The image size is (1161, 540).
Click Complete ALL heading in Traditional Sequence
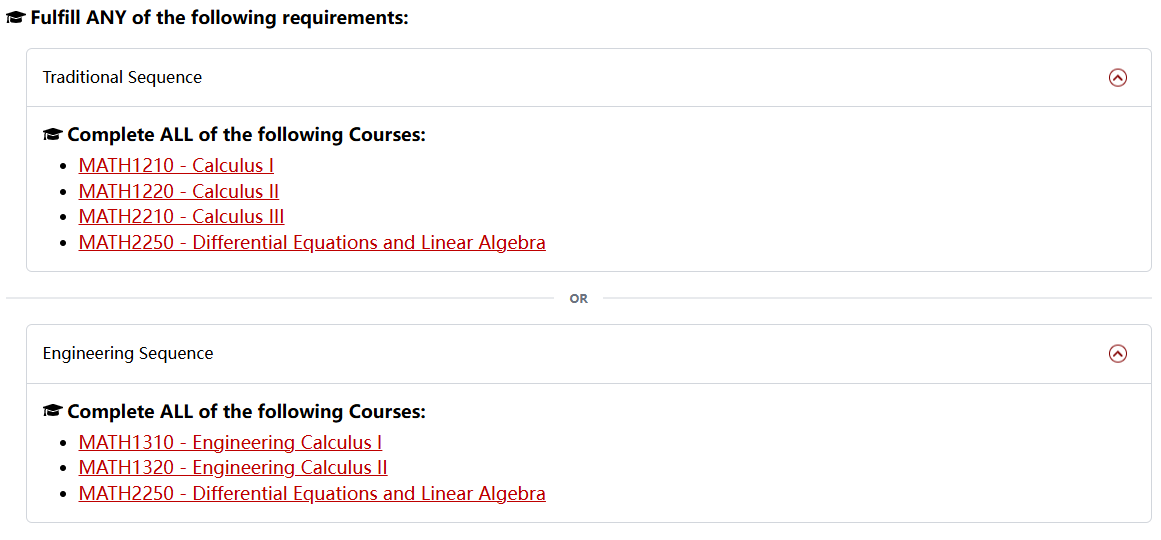(x=246, y=135)
